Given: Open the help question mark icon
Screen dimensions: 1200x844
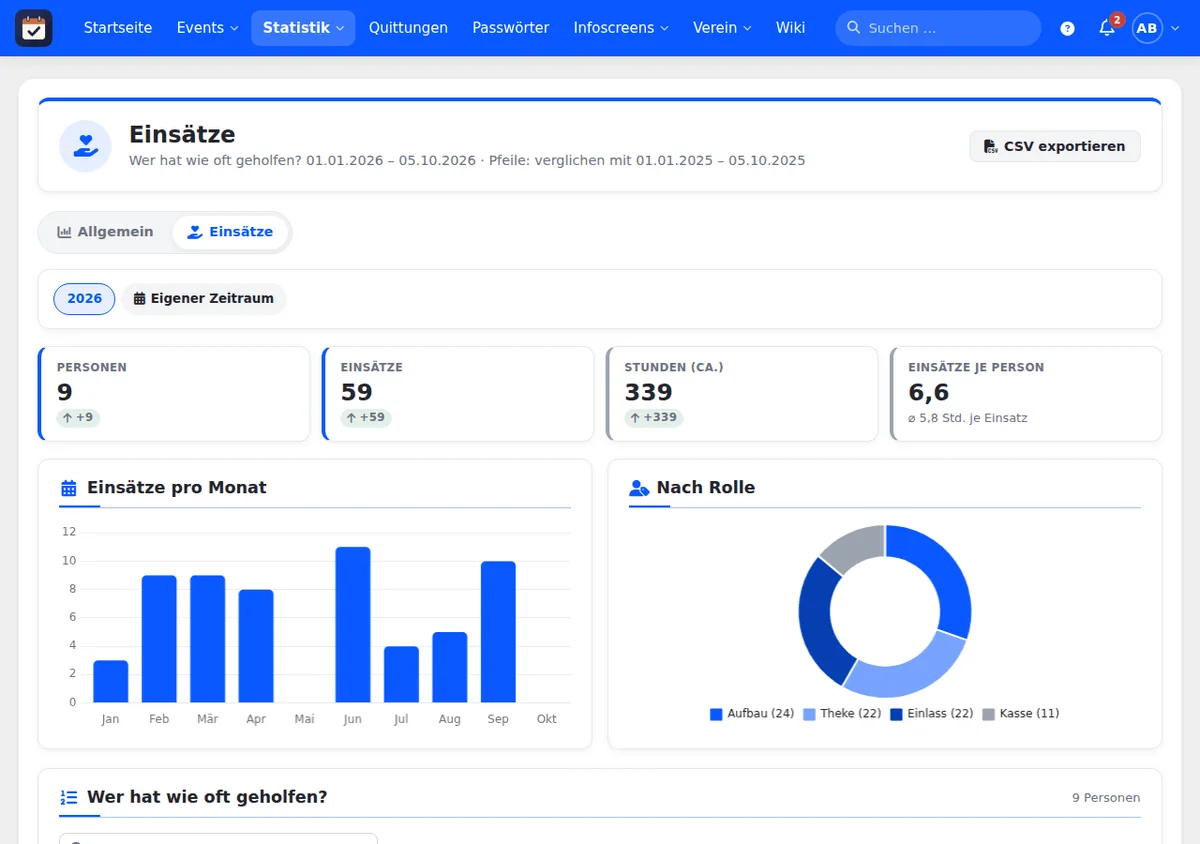Looking at the screenshot, I should point(1067,28).
